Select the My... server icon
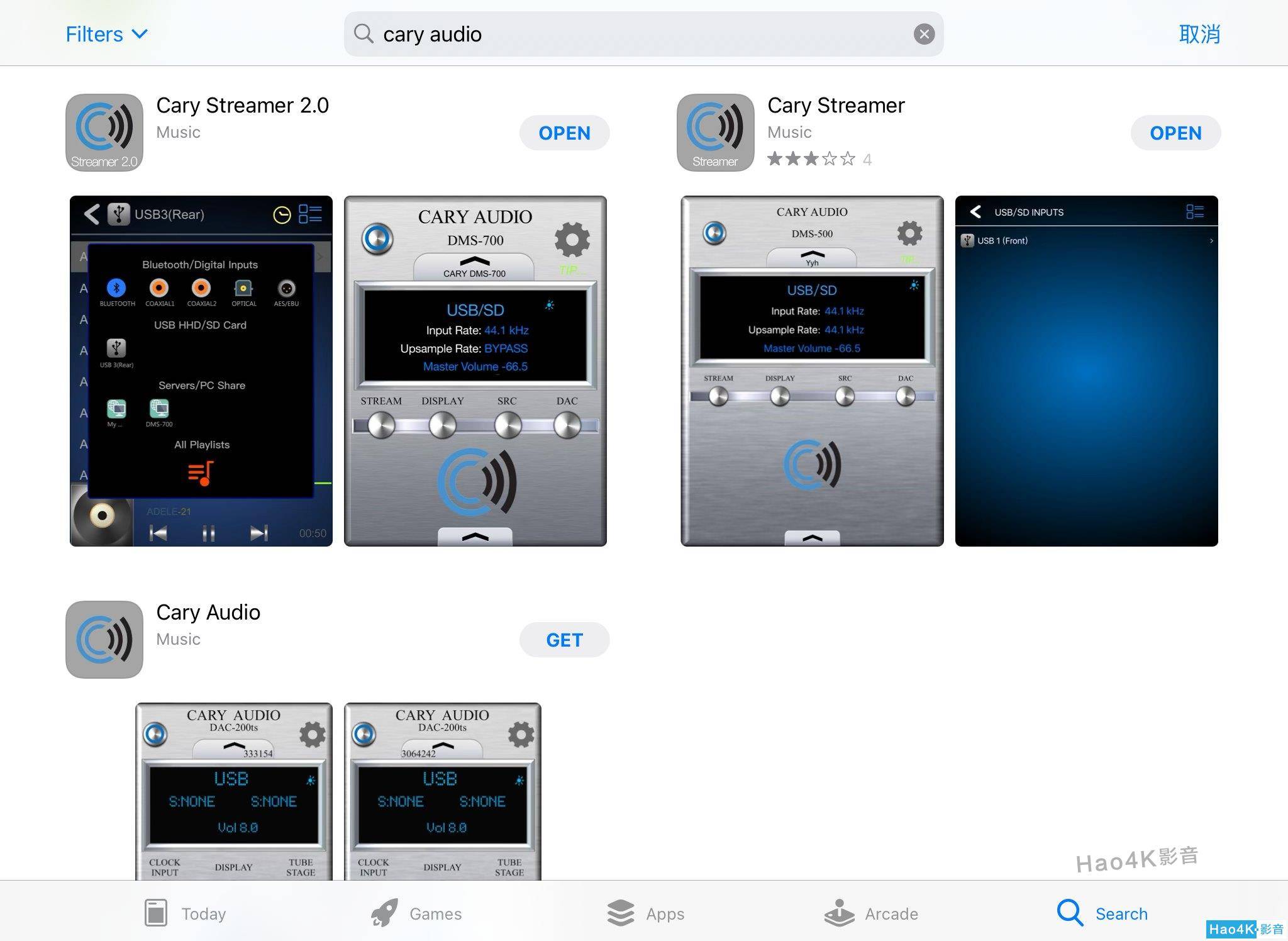 click(x=116, y=409)
